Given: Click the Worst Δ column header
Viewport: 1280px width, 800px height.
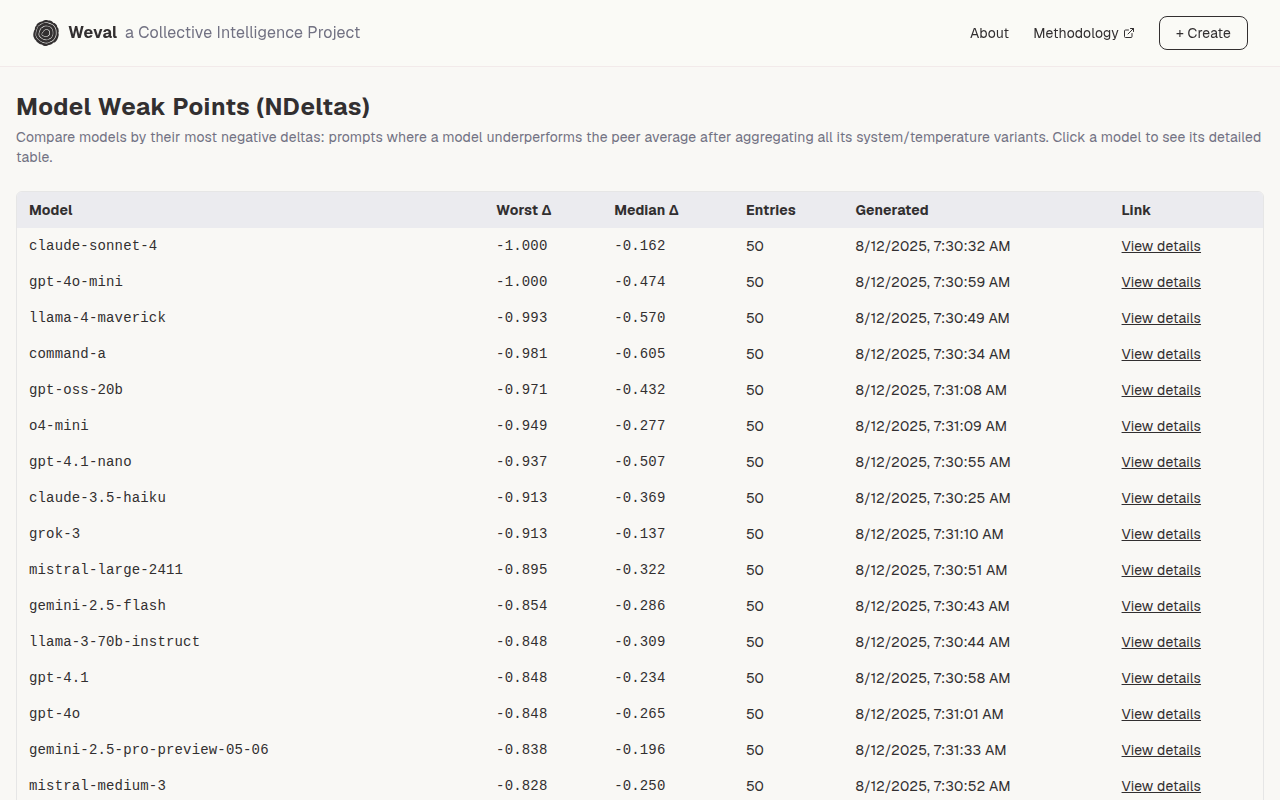Looking at the screenshot, I should point(524,210).
